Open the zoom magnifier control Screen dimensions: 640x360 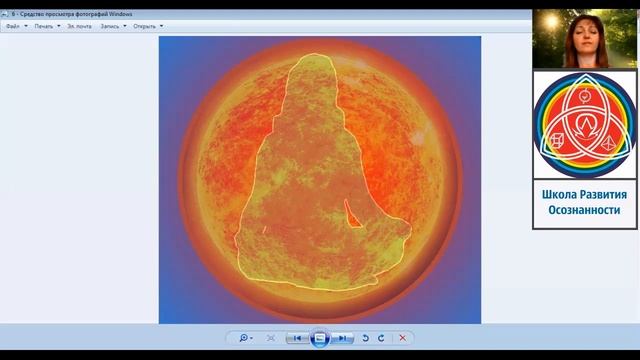tap(246, 338)
